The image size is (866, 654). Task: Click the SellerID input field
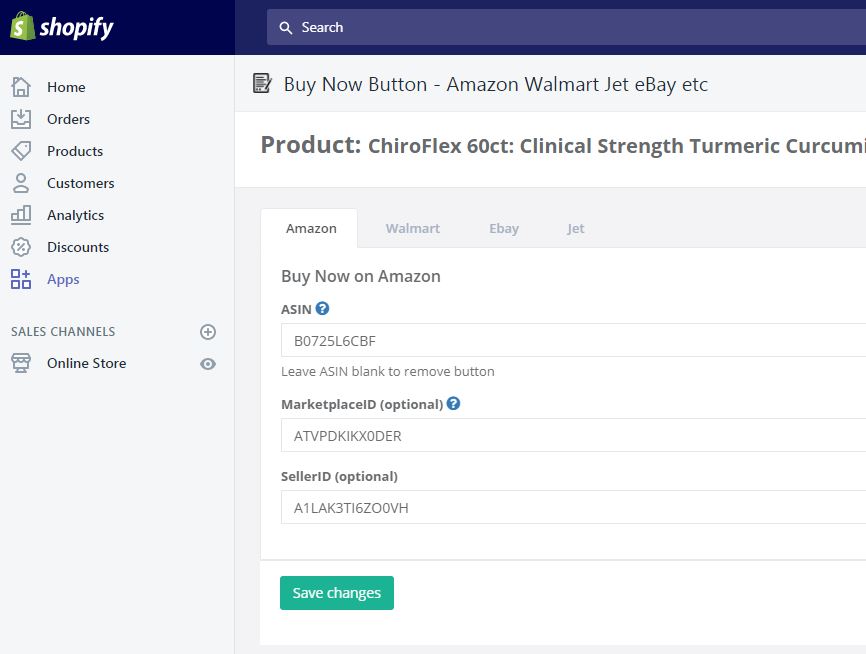(x=573, y=507)
